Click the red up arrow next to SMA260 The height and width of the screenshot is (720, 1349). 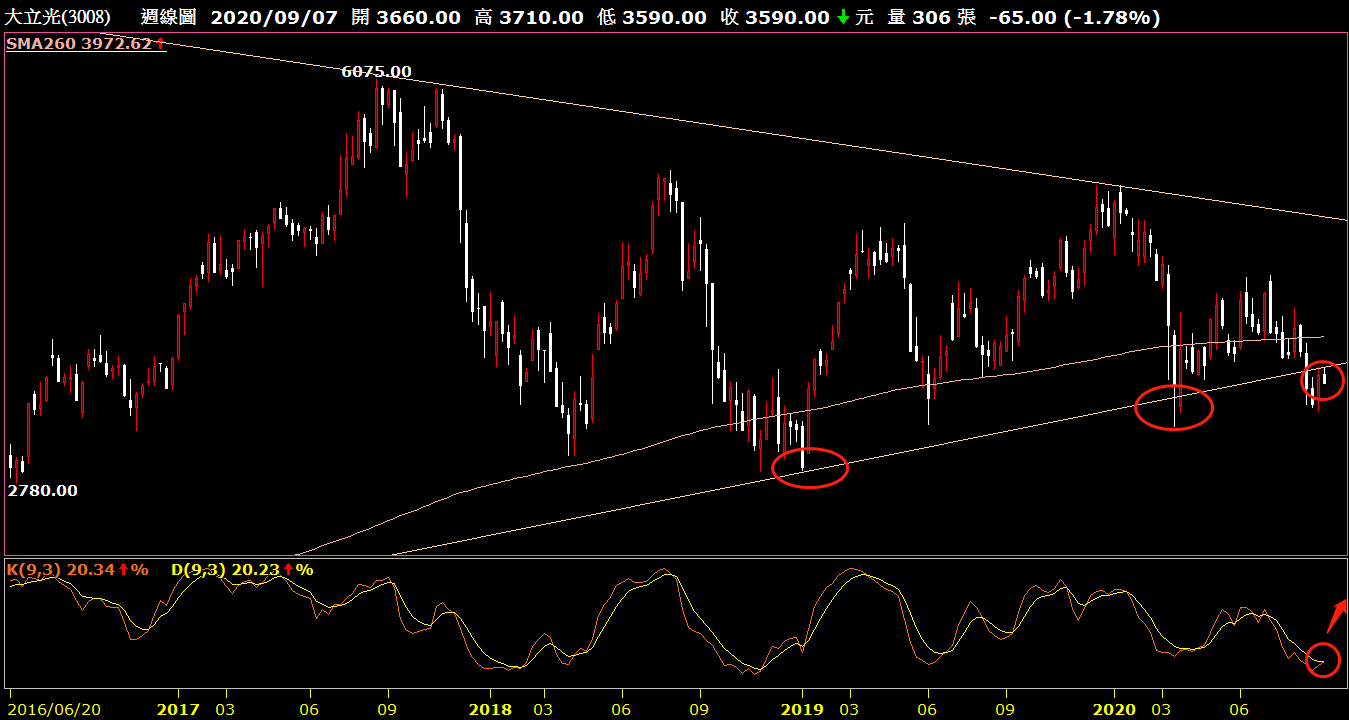(x=160, y=43)
